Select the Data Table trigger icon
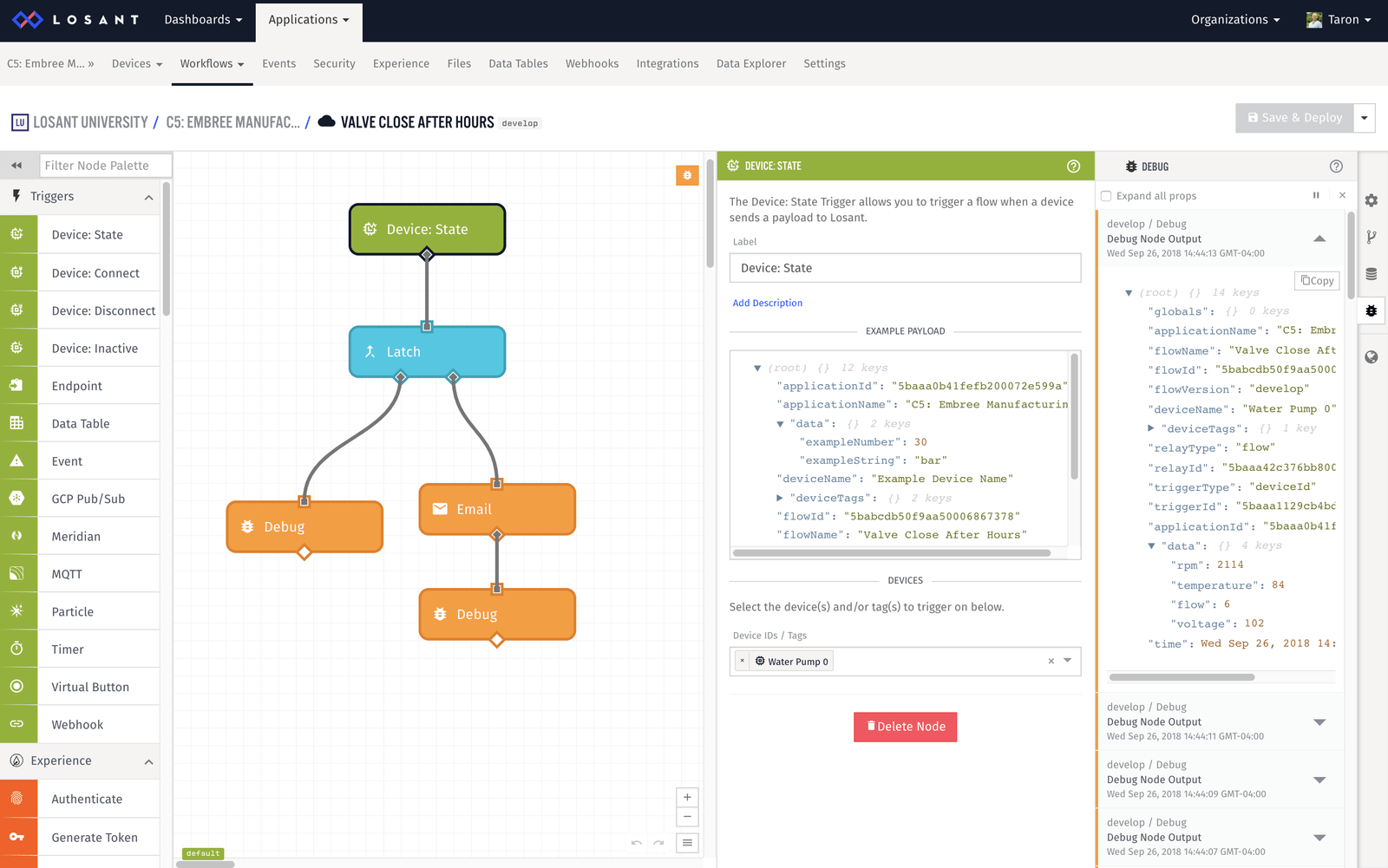 [x=17, y=423]
